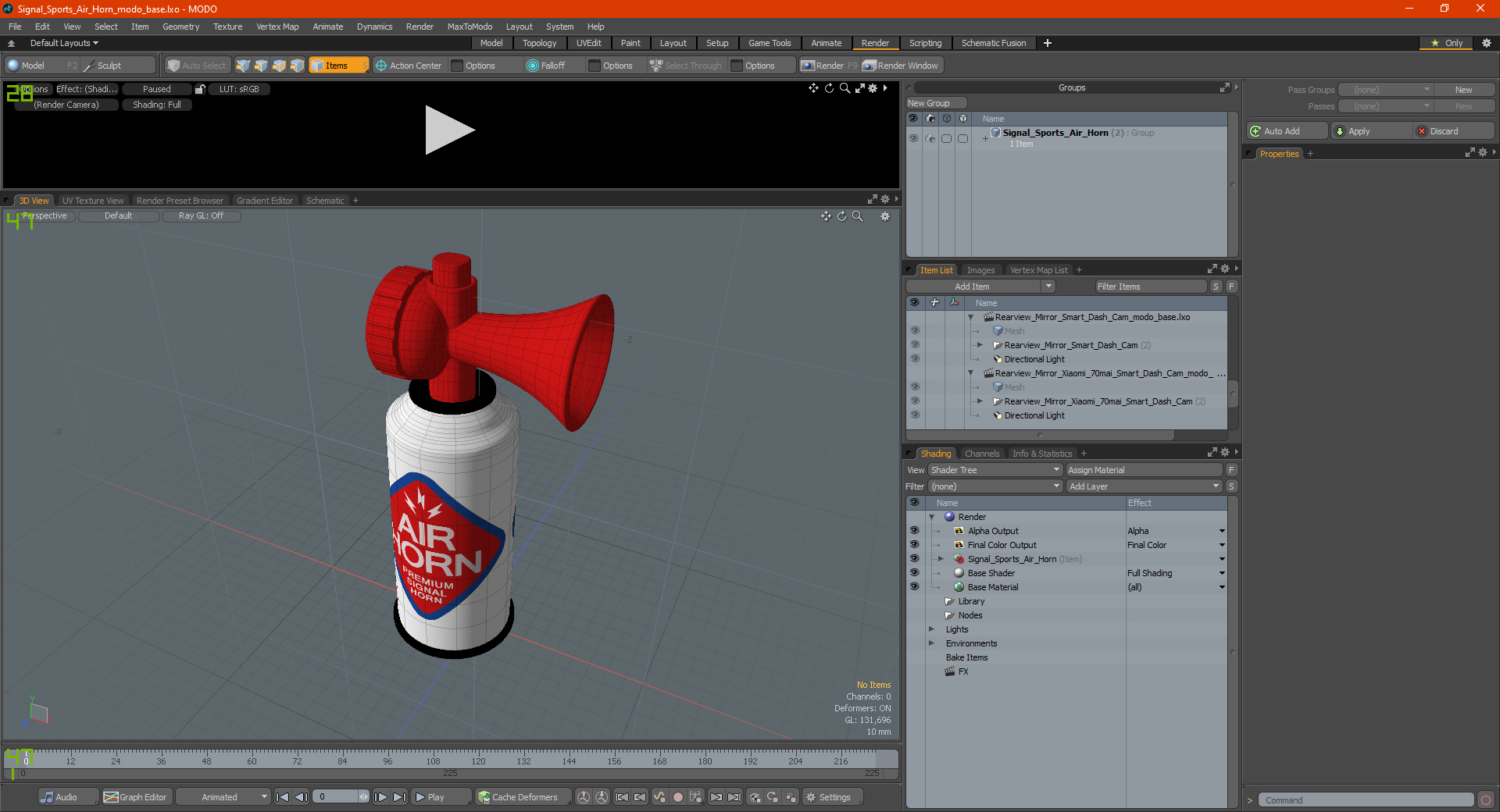
Task: Click Render F9 button
Action: pyautogui.click(x=828, y=66)
